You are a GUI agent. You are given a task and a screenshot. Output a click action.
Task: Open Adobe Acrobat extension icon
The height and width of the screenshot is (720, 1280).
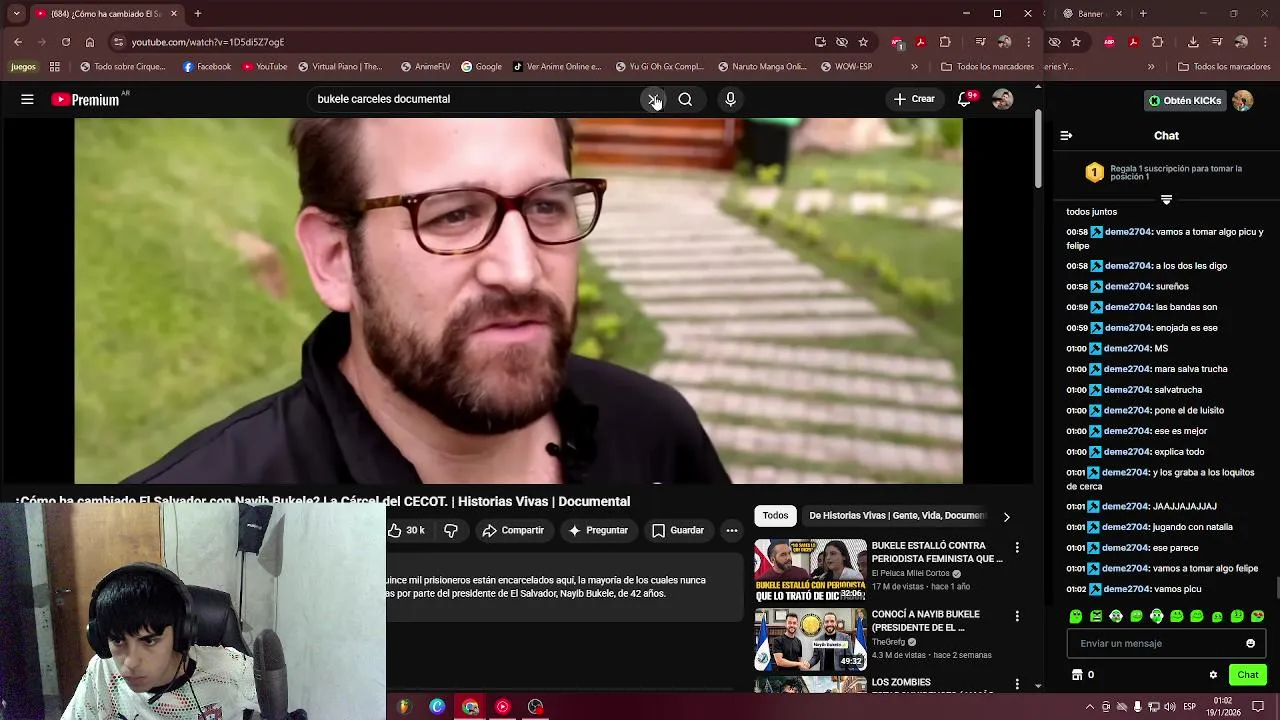pos(920,42)
